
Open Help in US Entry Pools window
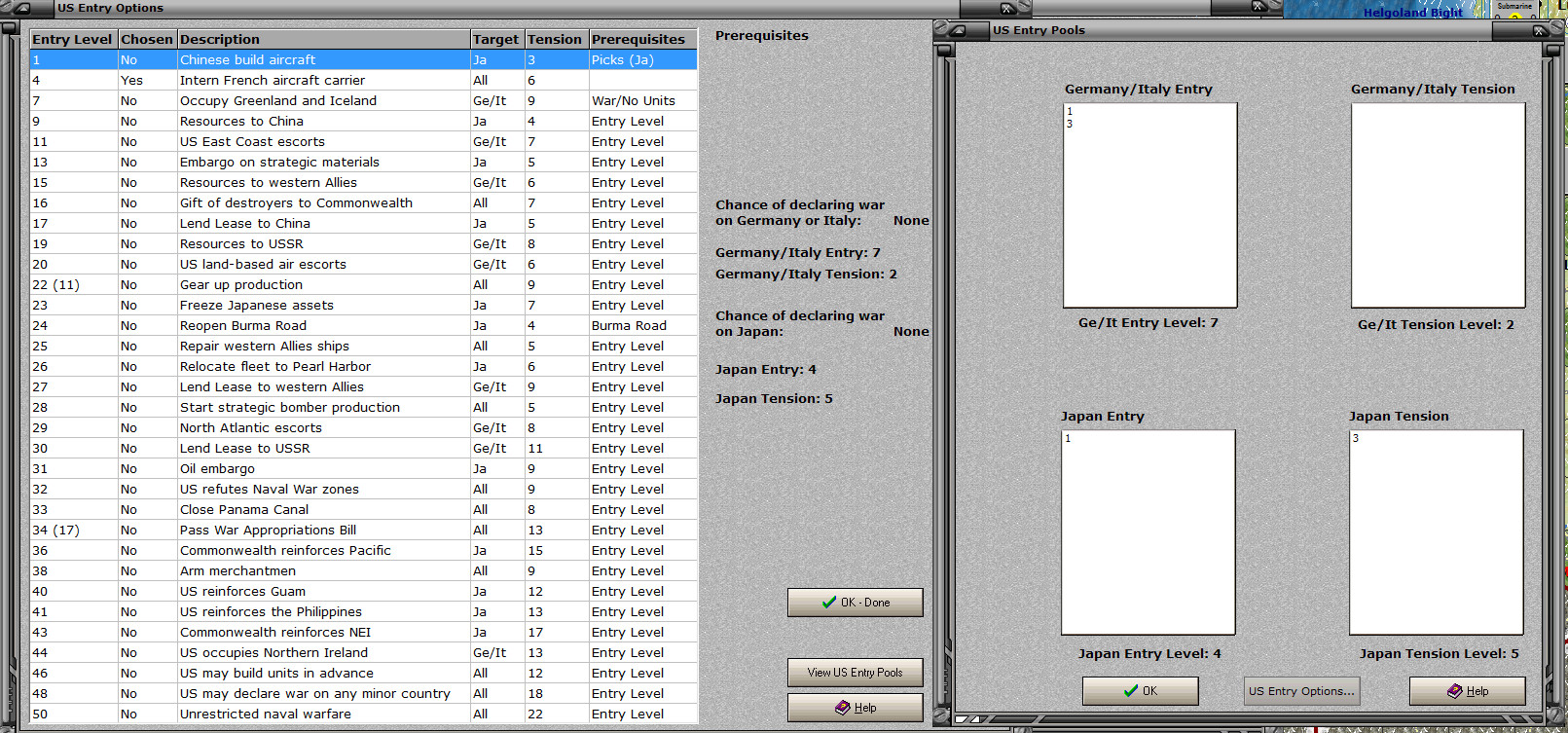(1468, 691)
